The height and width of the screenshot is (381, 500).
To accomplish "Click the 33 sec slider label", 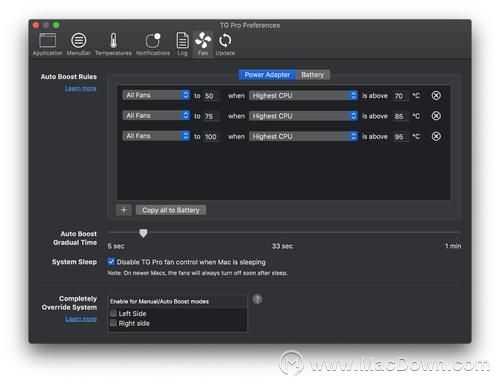I will [x=282, y=246].
